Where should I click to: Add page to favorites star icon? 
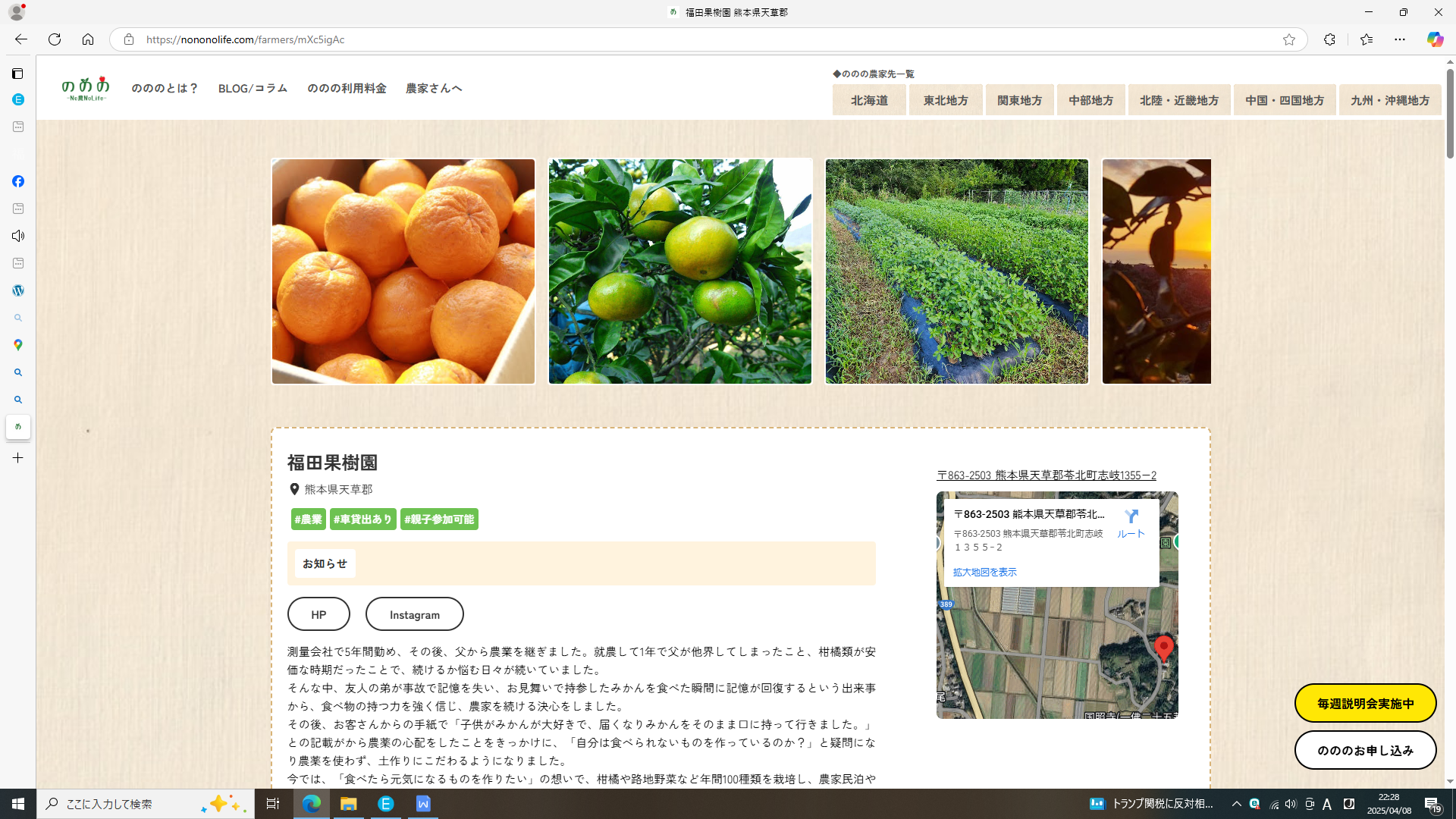(x=1289, y=39)
